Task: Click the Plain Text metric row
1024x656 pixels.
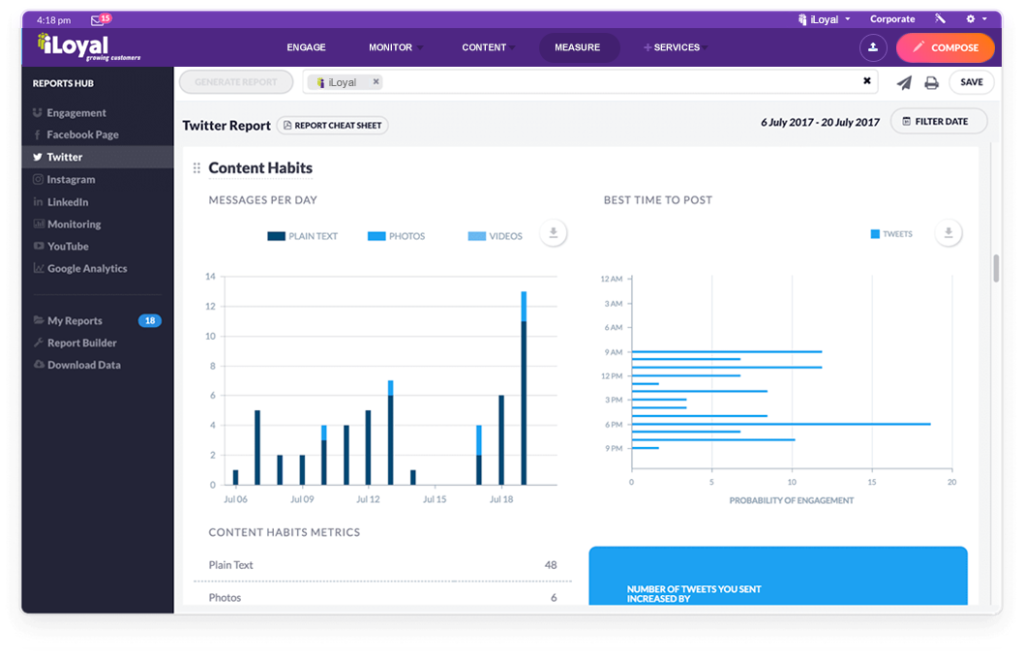Action: [383, 565]
